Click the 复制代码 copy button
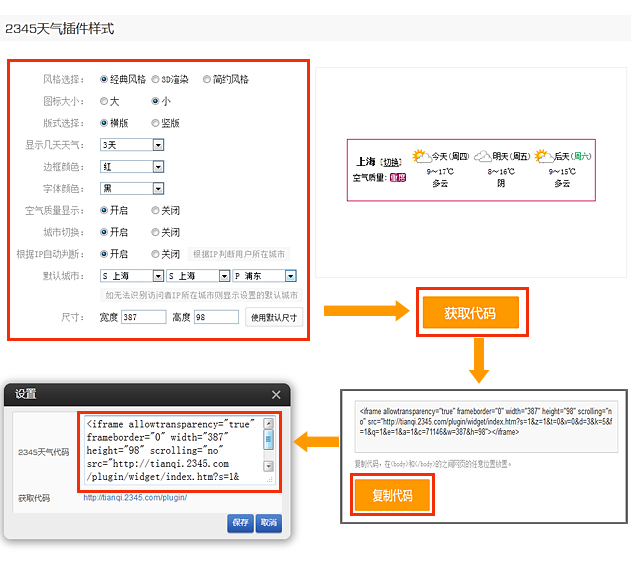 pos(391,495)
